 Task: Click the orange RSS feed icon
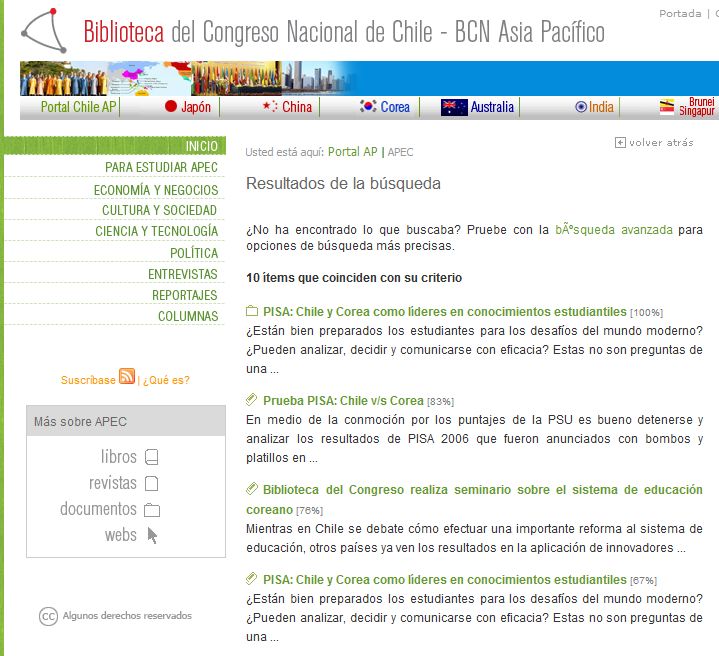coord(127,376)
